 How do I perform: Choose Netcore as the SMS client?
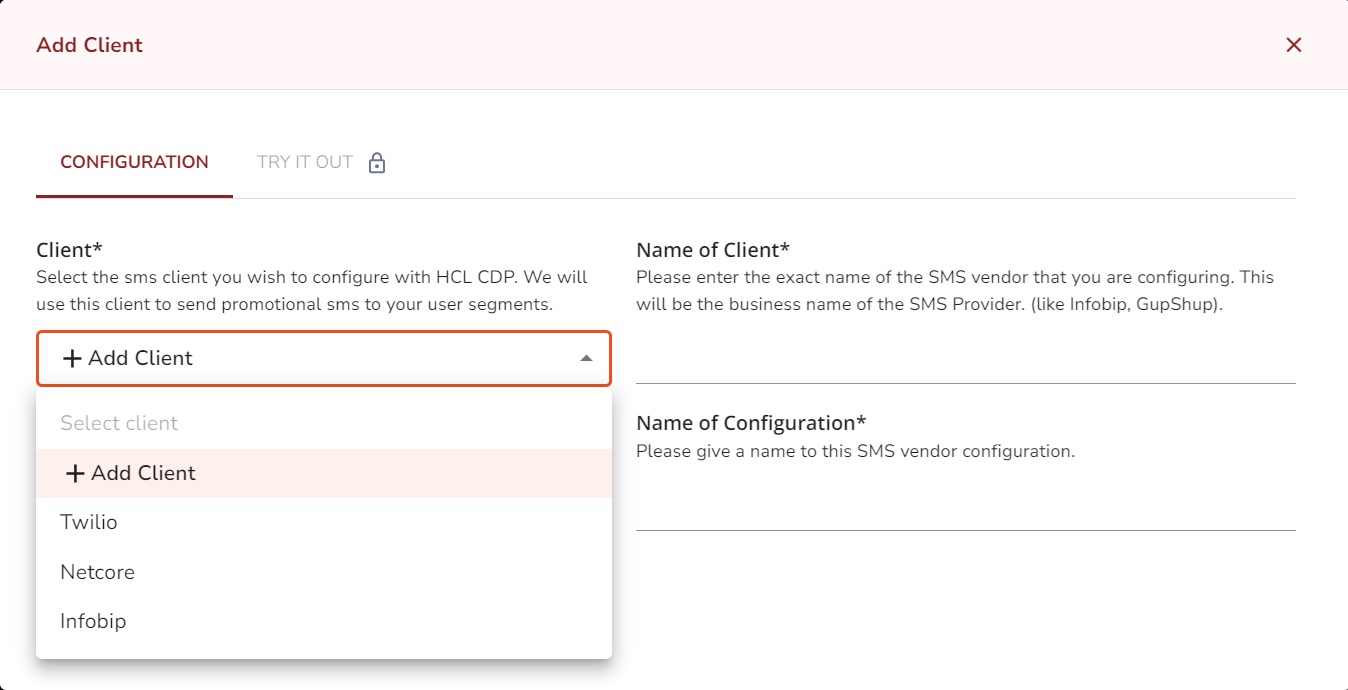97,572
